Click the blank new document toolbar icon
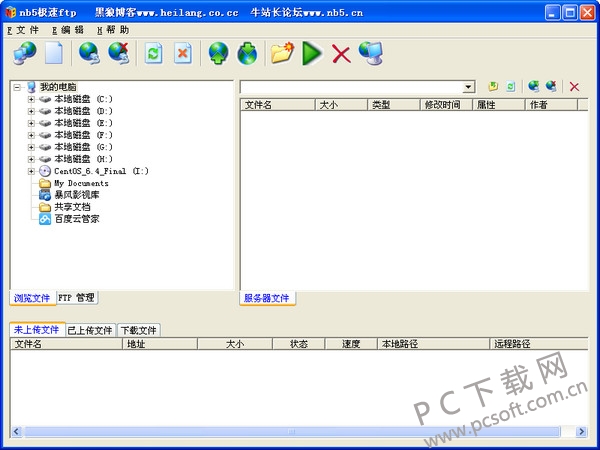600x450 pixels. [x=54, y=53]
